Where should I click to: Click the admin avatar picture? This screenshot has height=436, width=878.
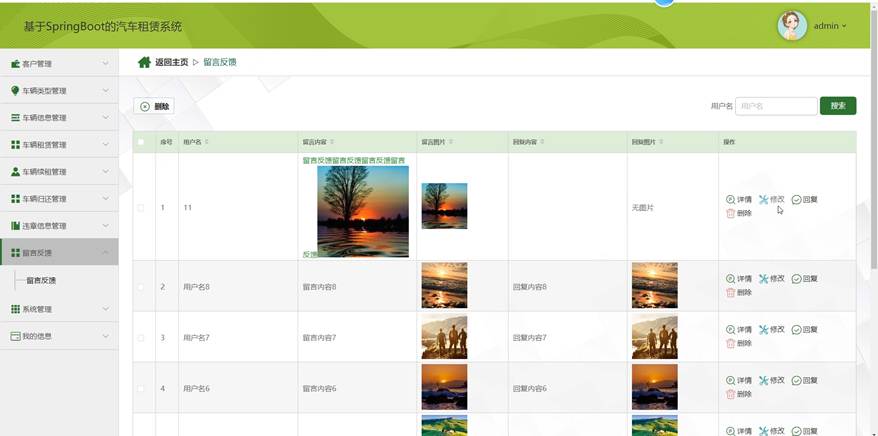click(x=792, y=26)
